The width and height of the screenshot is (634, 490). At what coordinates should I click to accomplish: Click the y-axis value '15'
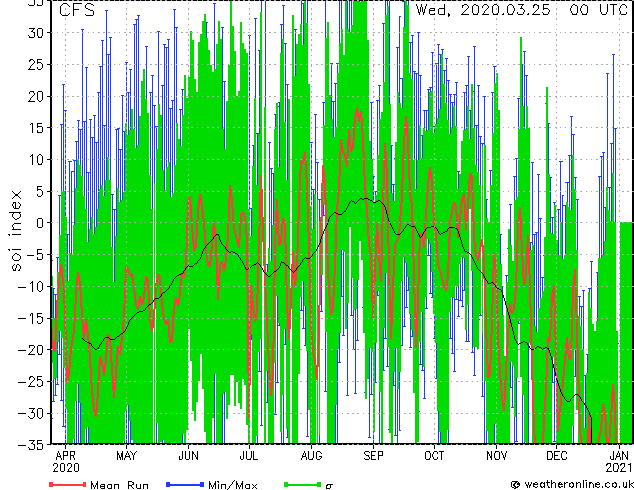pos(36,128)
